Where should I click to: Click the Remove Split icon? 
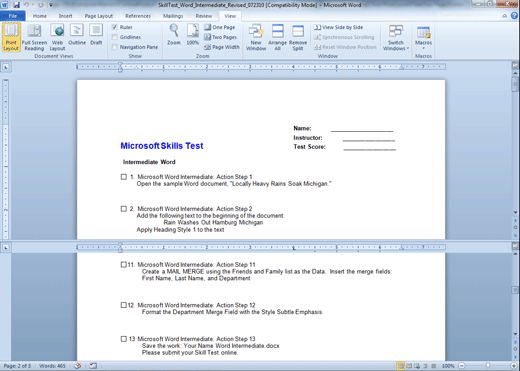[298, 37]
